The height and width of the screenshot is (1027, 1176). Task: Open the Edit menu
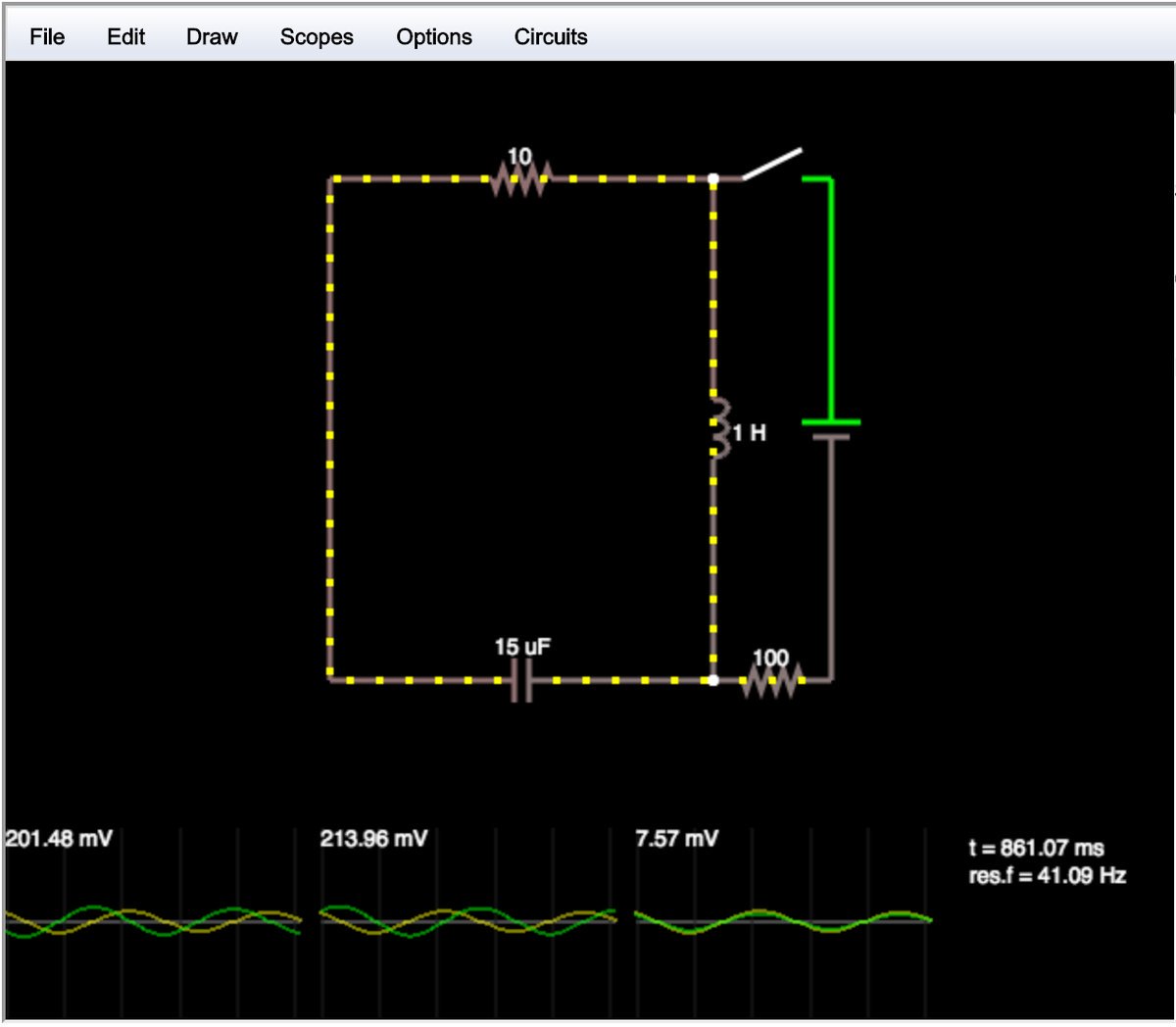click(125, 37)
